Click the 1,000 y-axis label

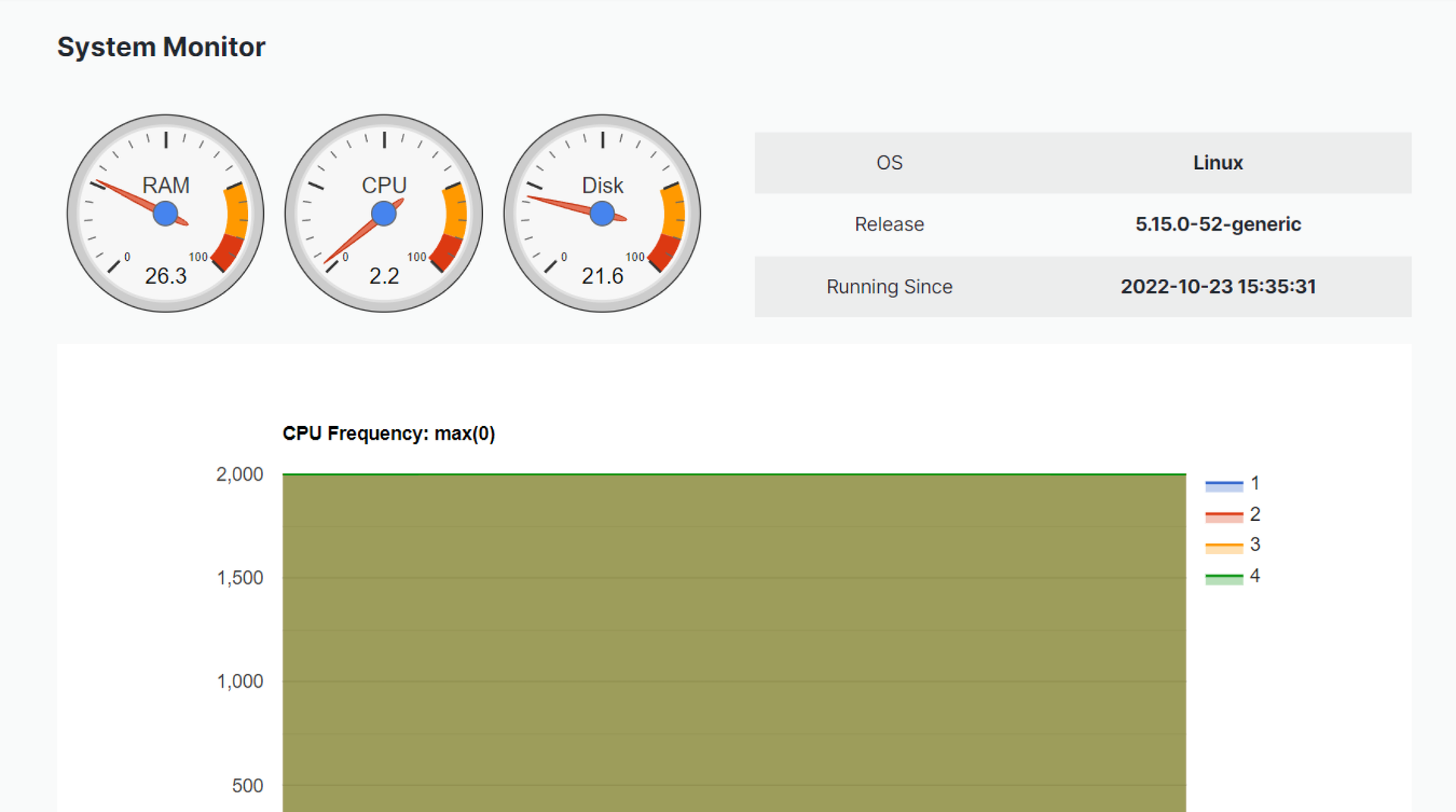(240, 682)
